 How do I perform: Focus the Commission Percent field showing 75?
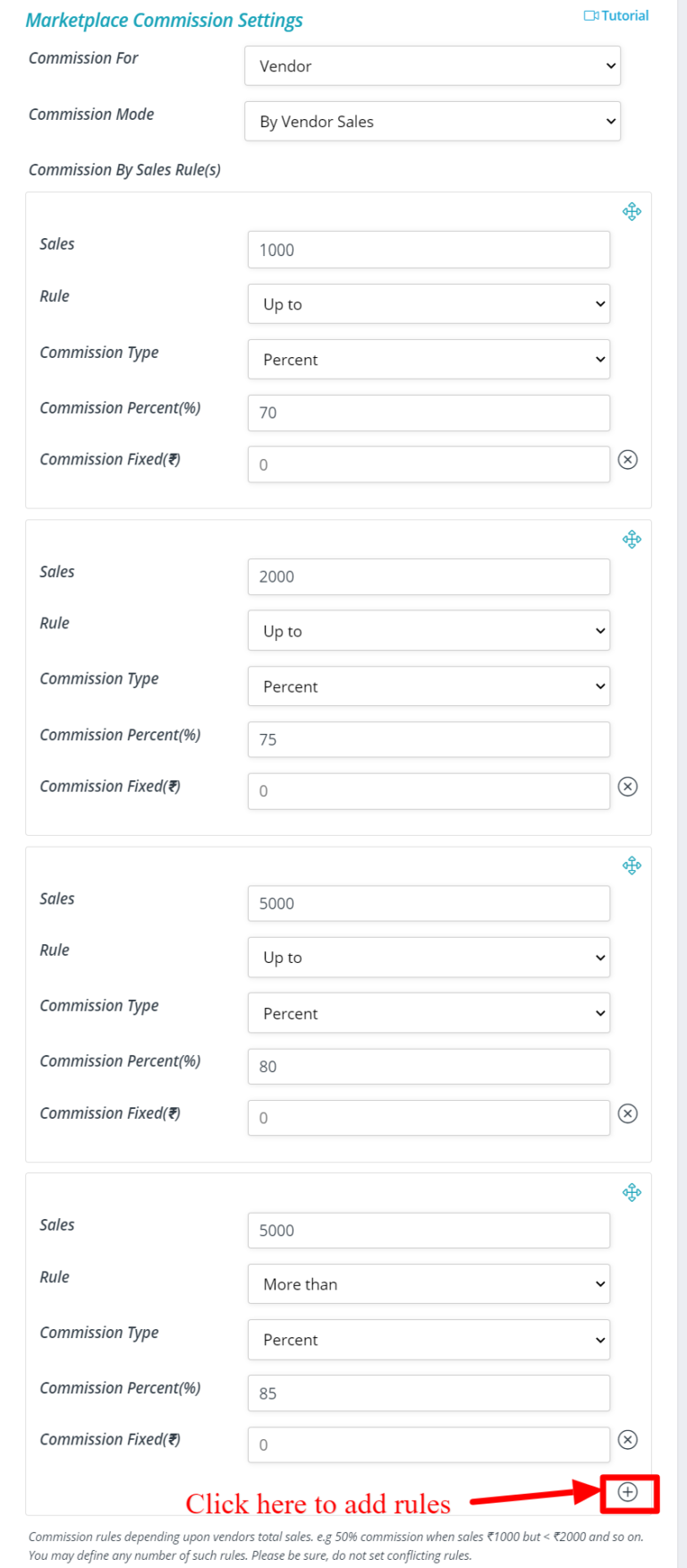[428, 740]
